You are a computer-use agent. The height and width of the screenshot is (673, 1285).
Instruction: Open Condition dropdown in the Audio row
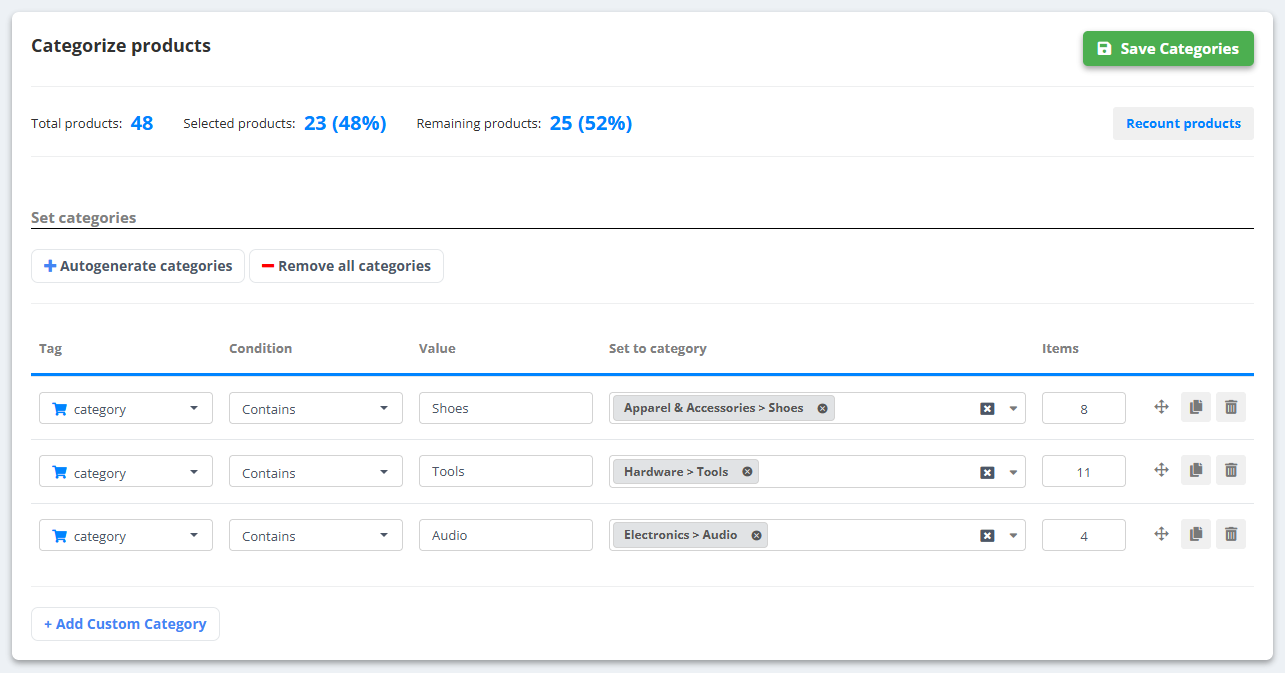[x=316, y=535]
